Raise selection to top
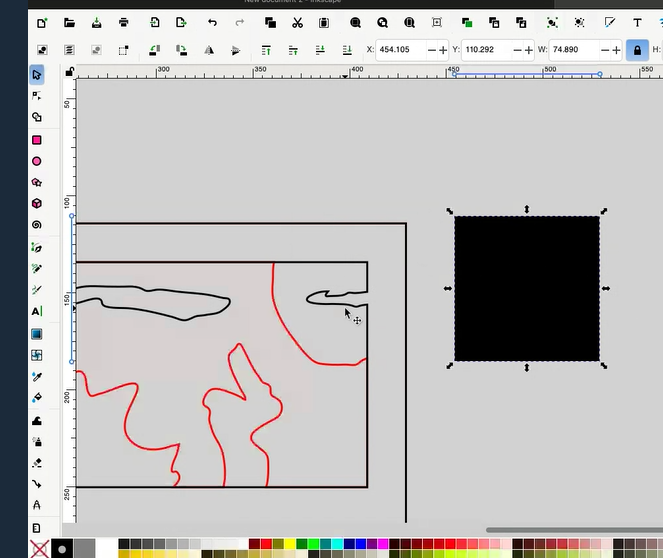This screenshot has width=663, height=558. click(x=266, y=50)
